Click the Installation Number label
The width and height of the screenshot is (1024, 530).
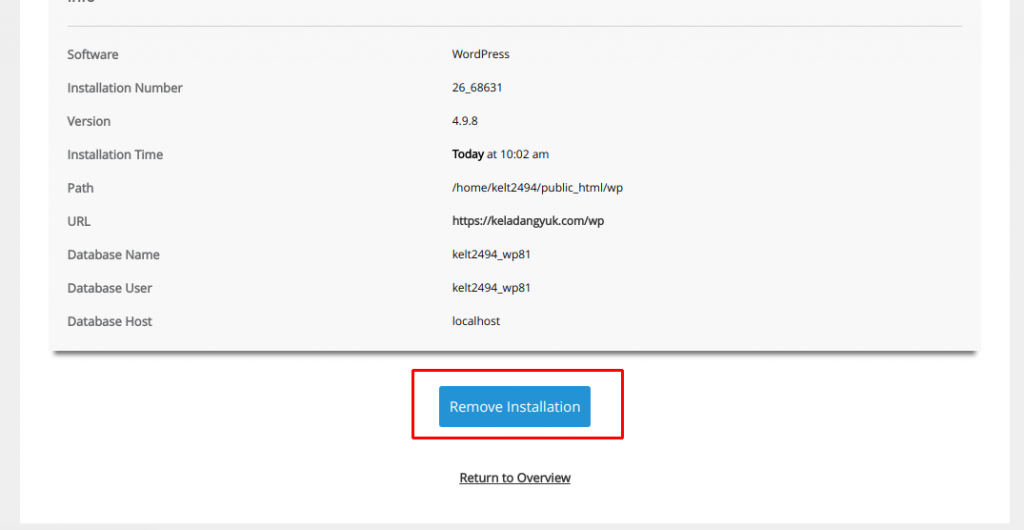click(x=125, y=88)
